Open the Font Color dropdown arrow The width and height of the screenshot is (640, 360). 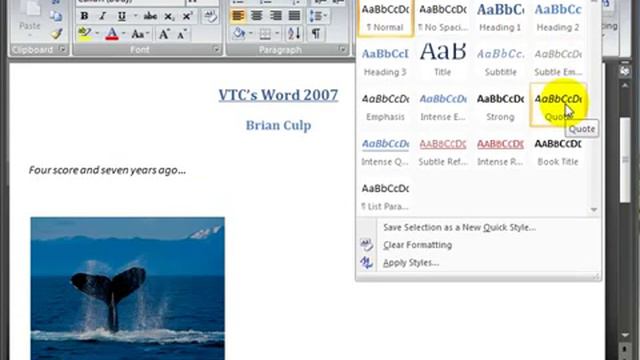click(124, 34)
